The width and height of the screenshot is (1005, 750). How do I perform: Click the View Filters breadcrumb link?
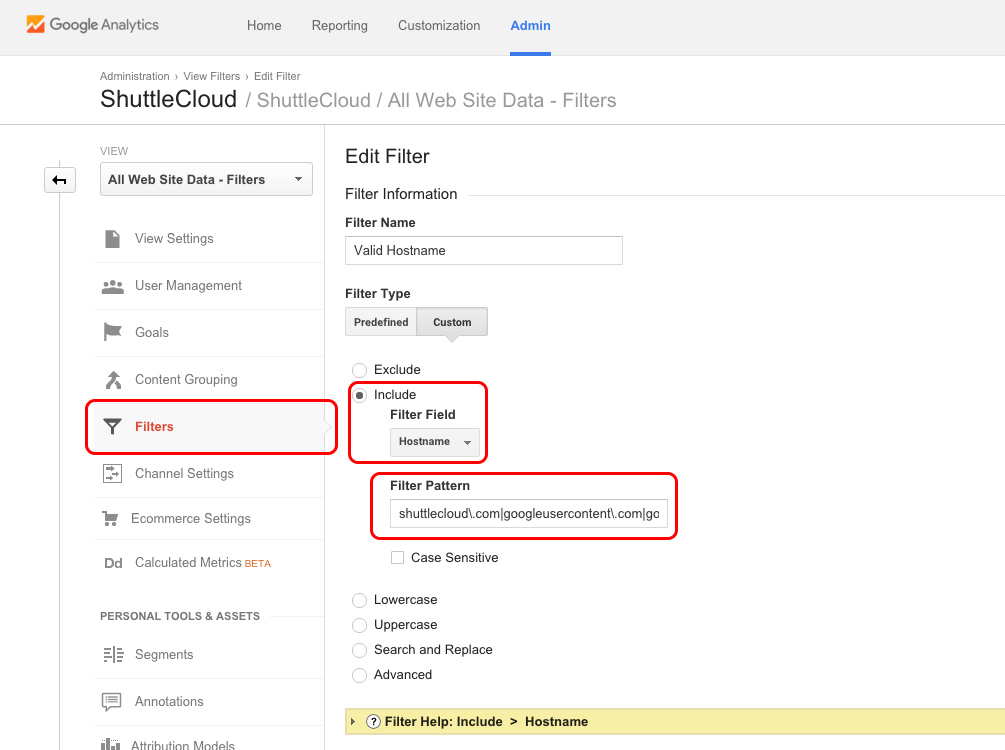[x=212, y=76]
